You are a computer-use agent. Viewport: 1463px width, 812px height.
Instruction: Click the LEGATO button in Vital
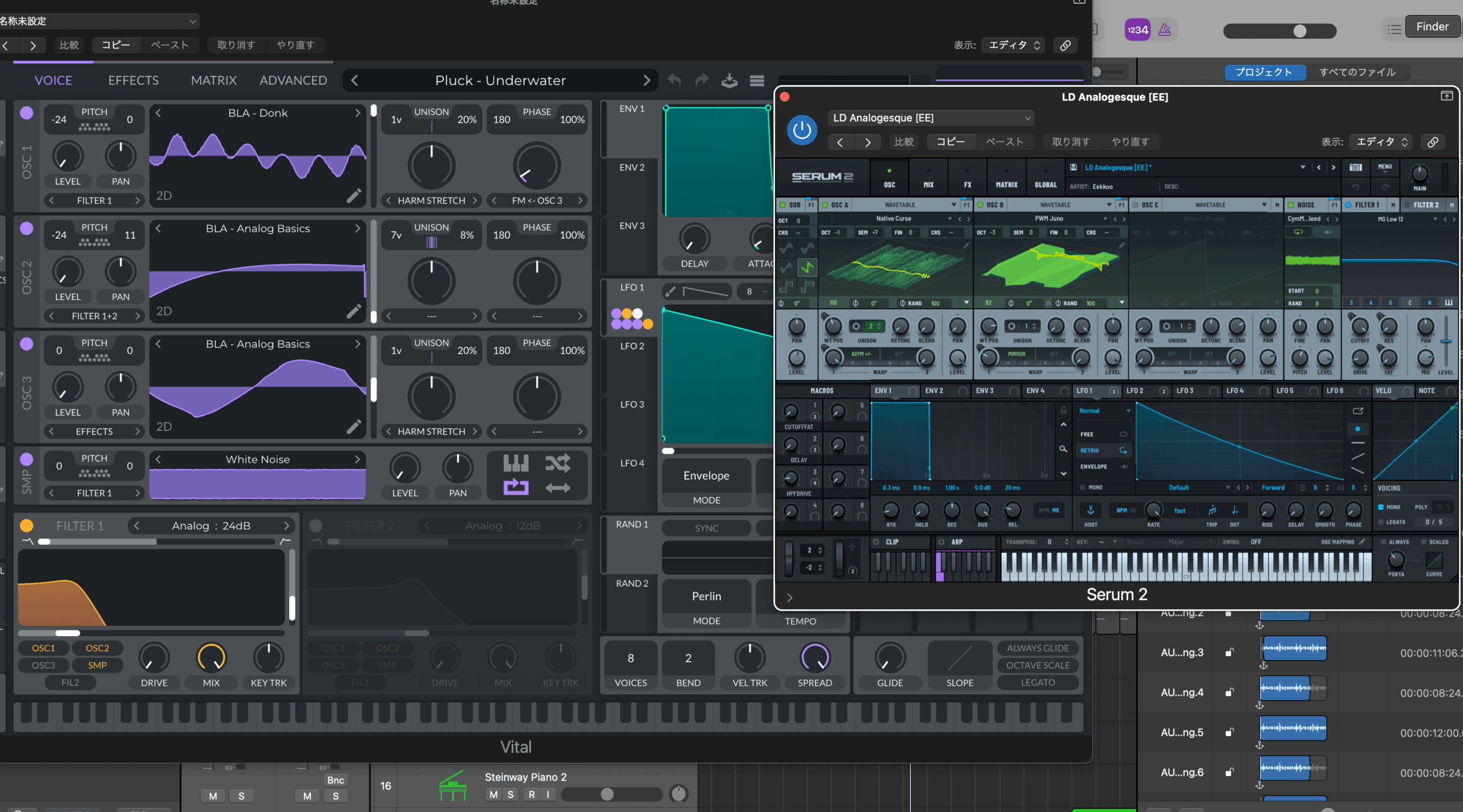pyautogui.click(x=1038, y=682)
